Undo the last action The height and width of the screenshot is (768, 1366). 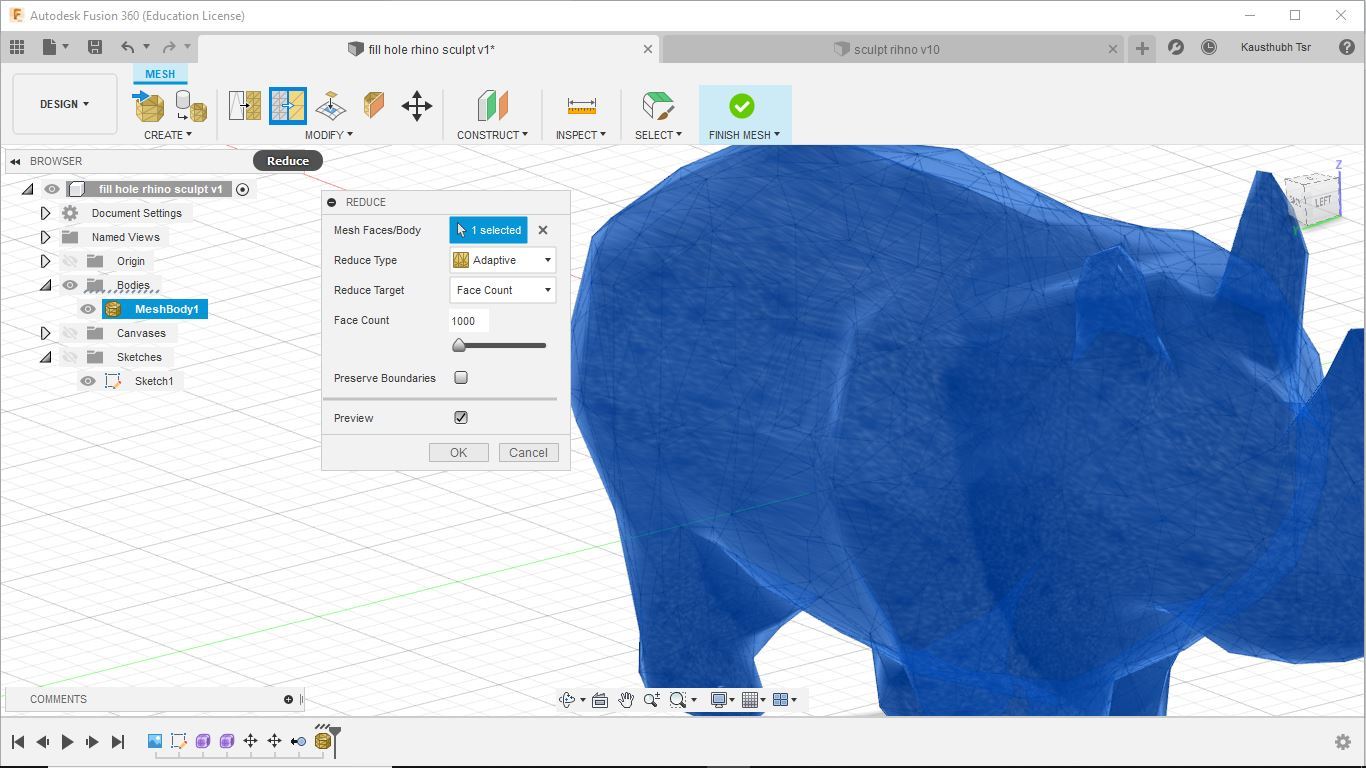(x=127, y=47)
